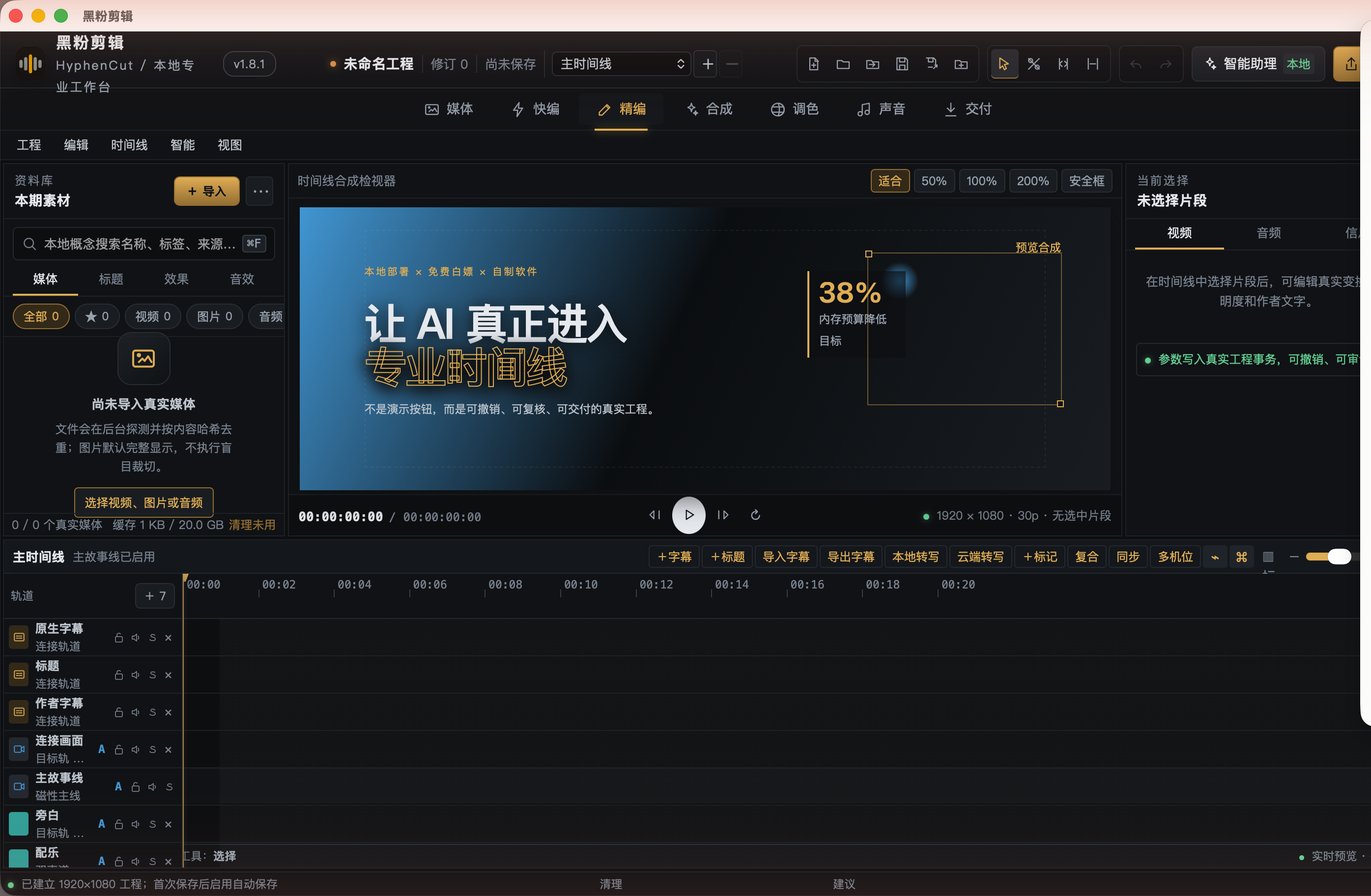
Task: Click 选择视频、图片或音频 button
Action: [143, 503]
